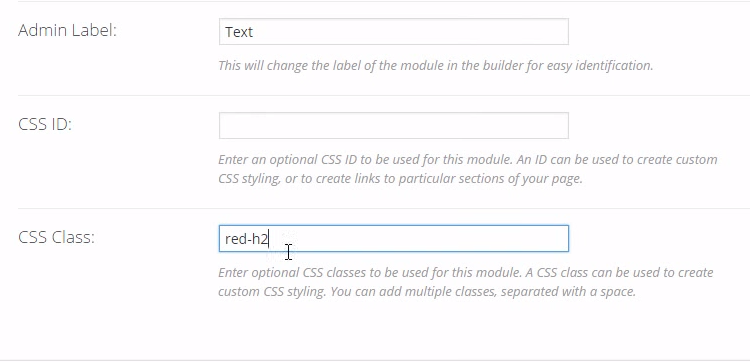This screenshot has width=750, height=362.
Task: Click the CSS ID description's first line
Action: (x=468, y=159)
